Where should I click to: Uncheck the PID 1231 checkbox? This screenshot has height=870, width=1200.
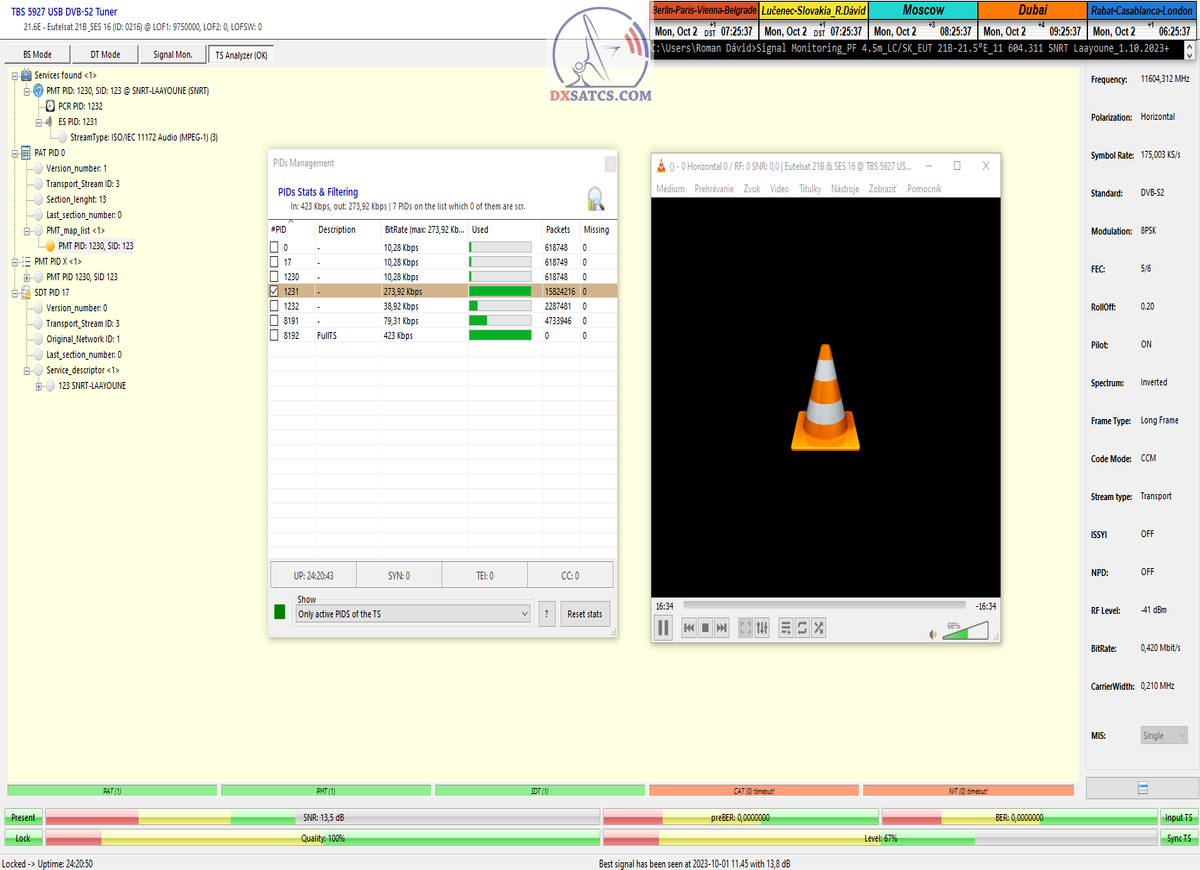(275, 291)
